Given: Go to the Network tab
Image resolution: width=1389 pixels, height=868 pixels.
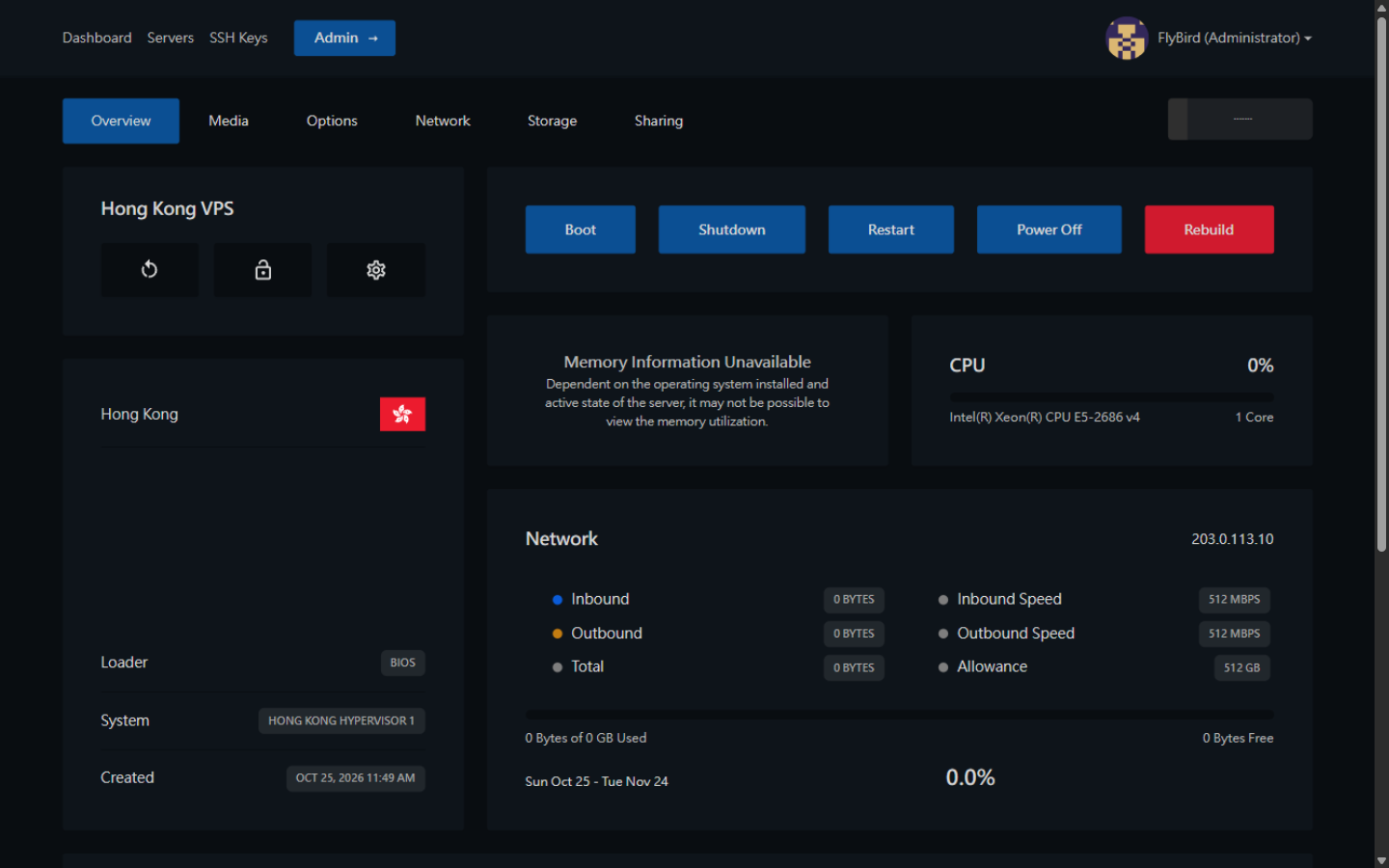Looking at the screenshot, I should tap(443, 121).
